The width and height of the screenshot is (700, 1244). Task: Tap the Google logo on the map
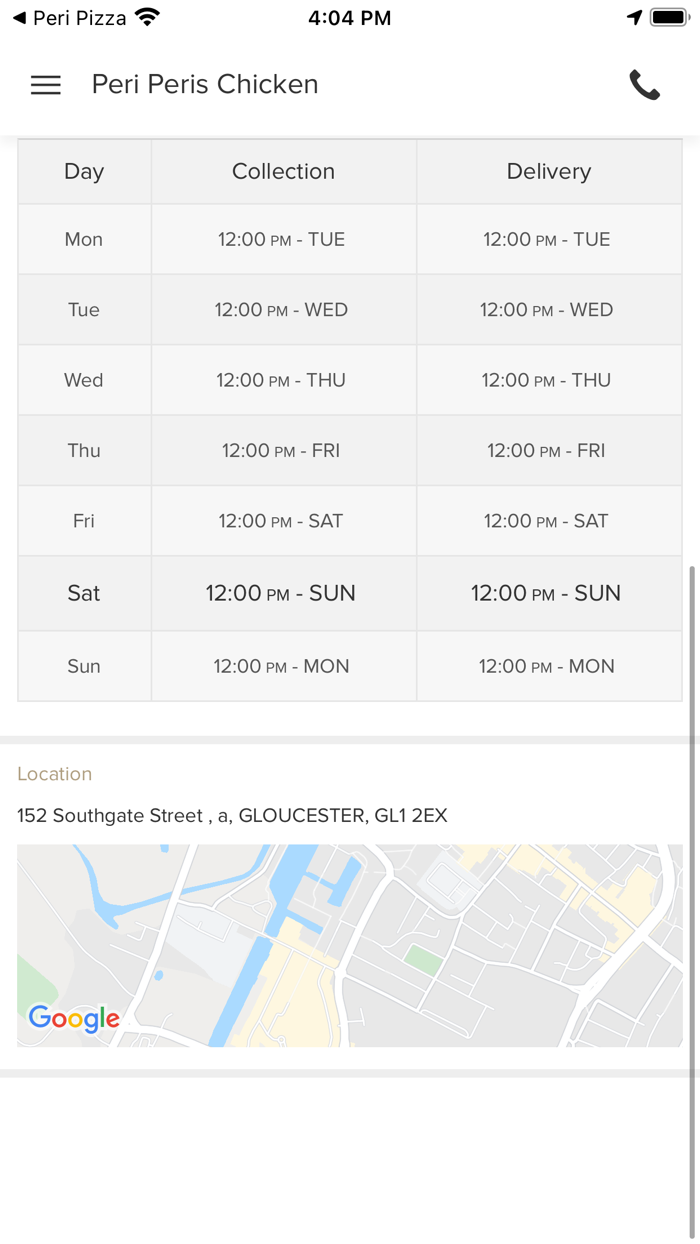(74, 1018)
